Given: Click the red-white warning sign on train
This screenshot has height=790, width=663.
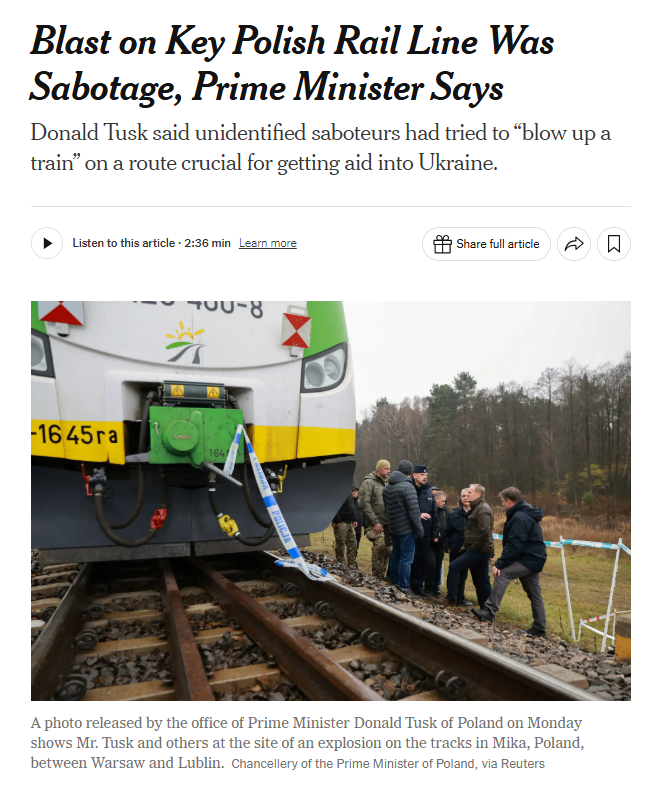Looking at the screenshot, I should pyautogui.click(x=296, y=330).
